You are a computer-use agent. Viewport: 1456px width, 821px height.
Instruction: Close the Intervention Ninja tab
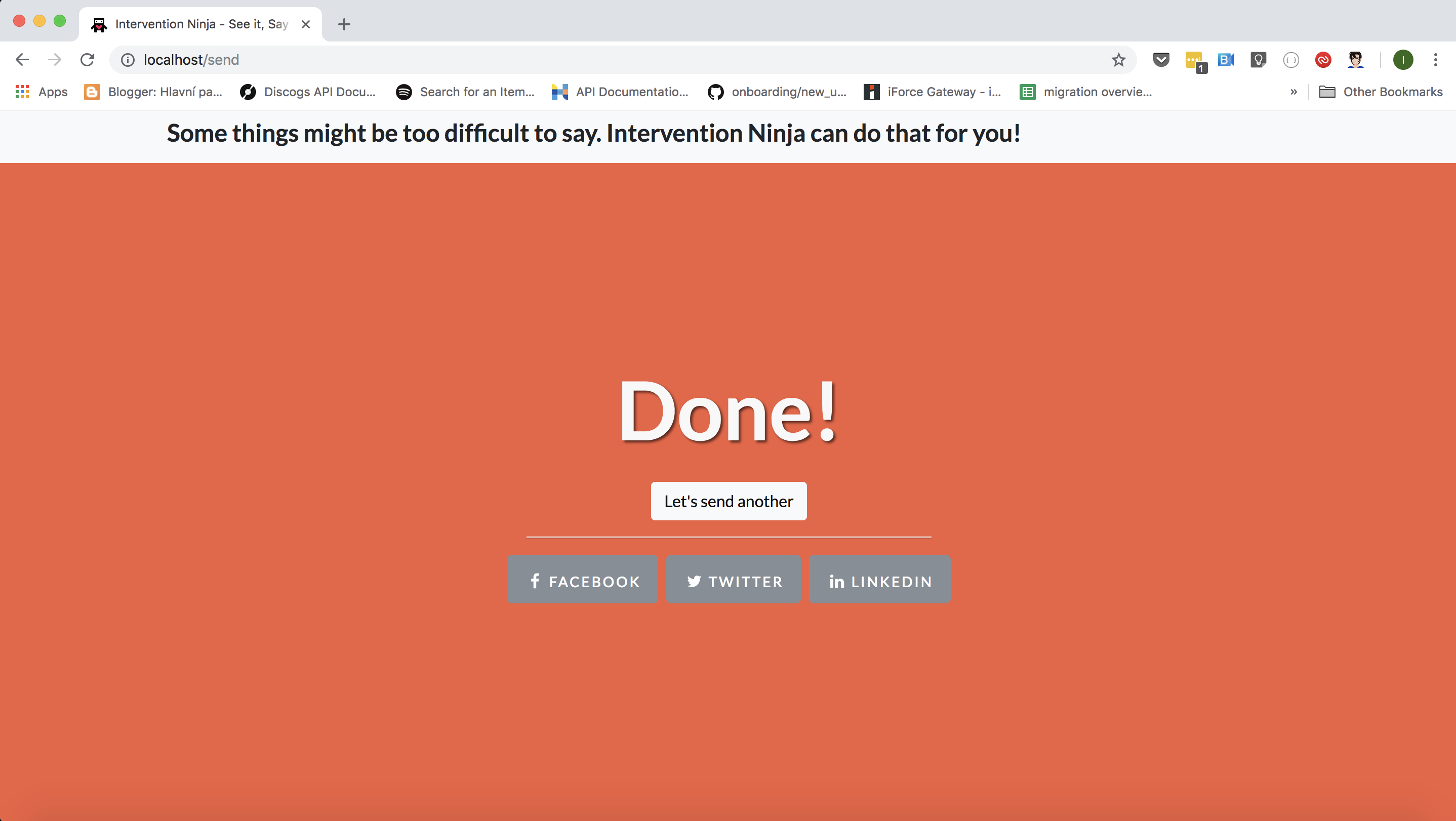point(305,24)
